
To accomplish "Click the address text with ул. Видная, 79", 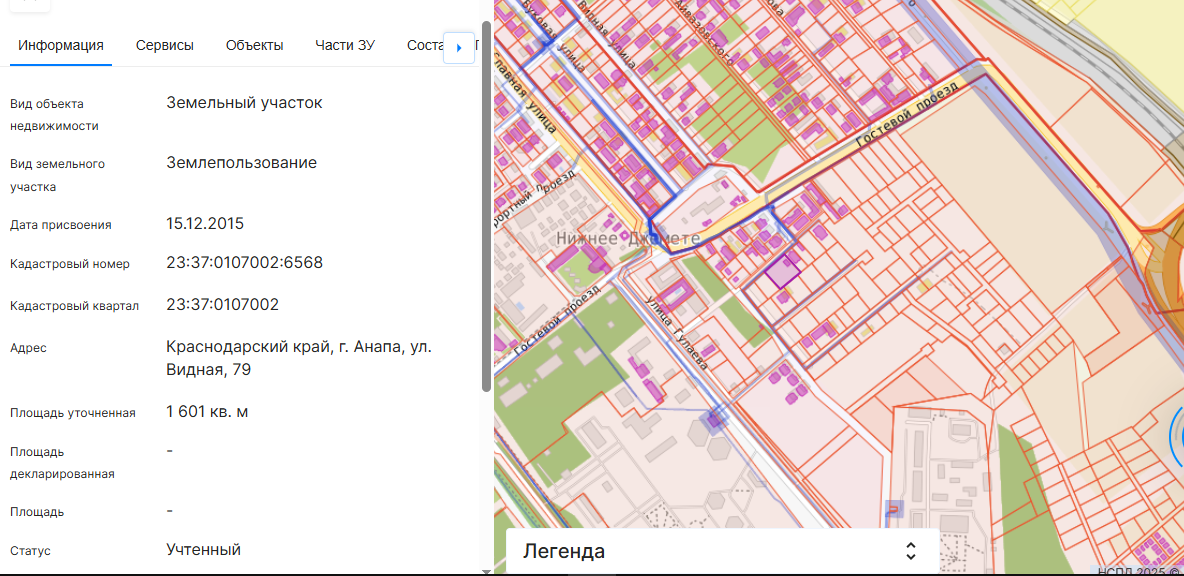I will [x=298, y=358].
